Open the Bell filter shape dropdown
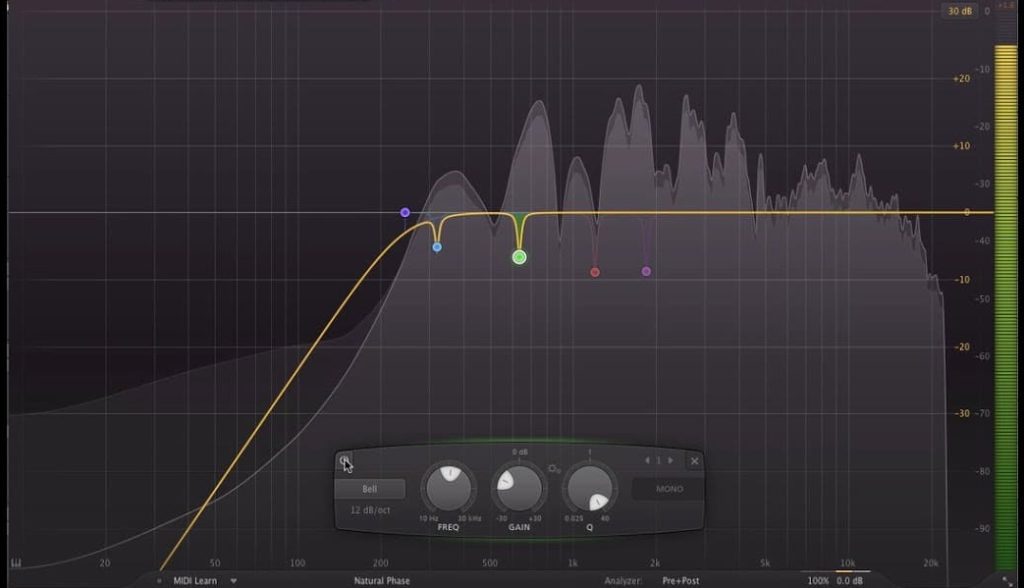Viewport: 1024px width, 588px height. tap(371, 488)
